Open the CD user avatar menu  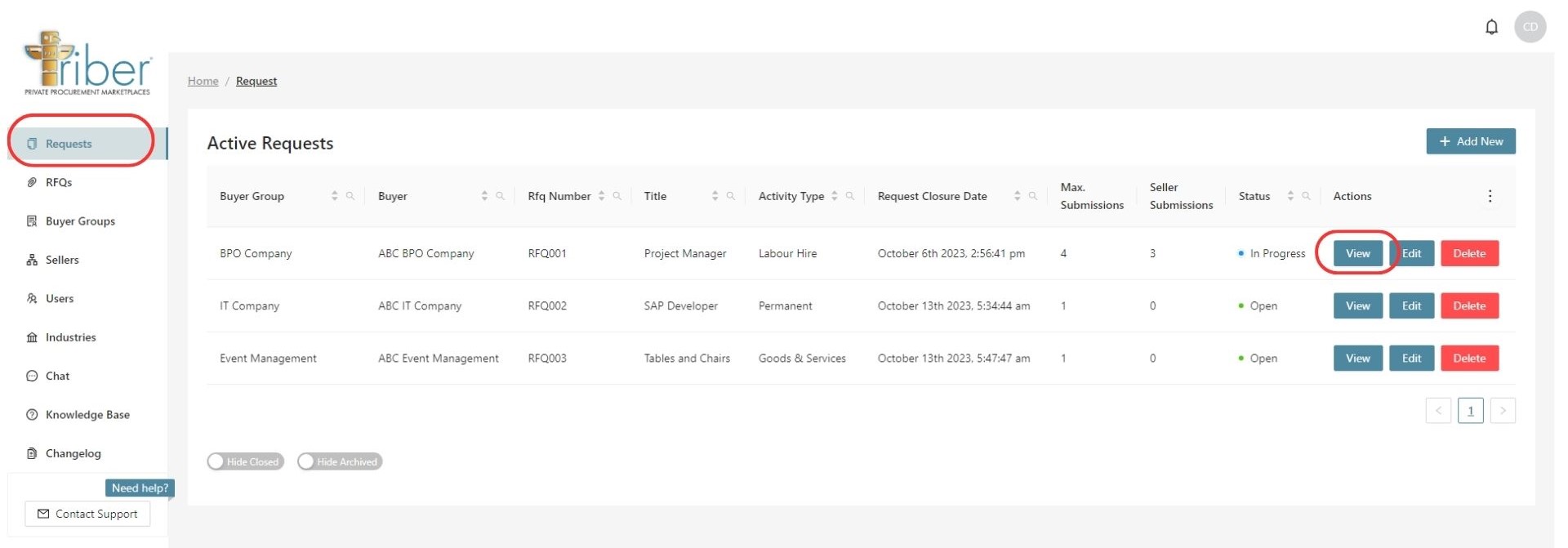click(1530, 27)
